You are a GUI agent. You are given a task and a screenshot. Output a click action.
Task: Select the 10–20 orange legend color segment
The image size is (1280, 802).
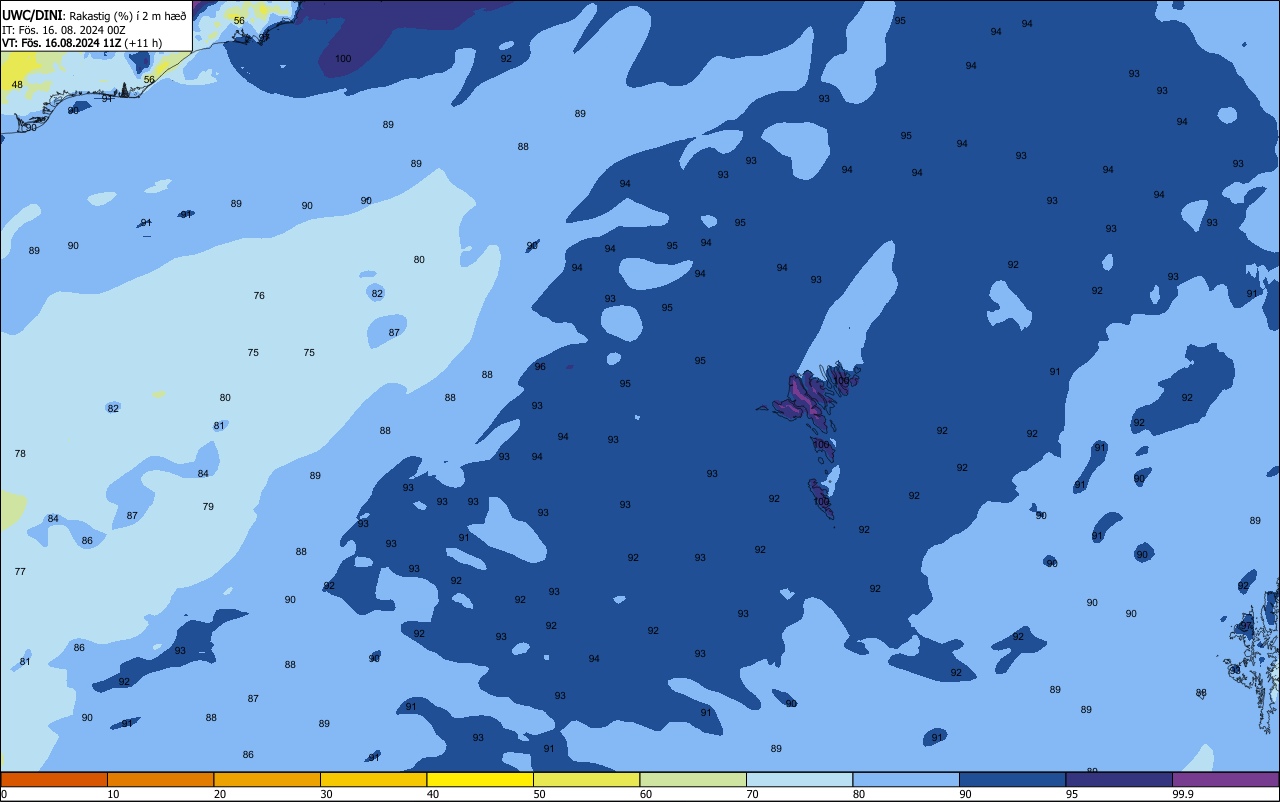(160, 779)
